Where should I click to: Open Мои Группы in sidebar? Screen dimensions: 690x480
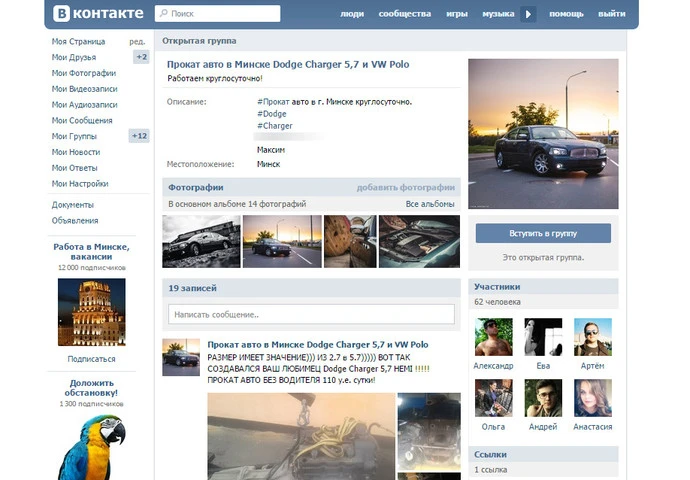(x=74, y=136)
